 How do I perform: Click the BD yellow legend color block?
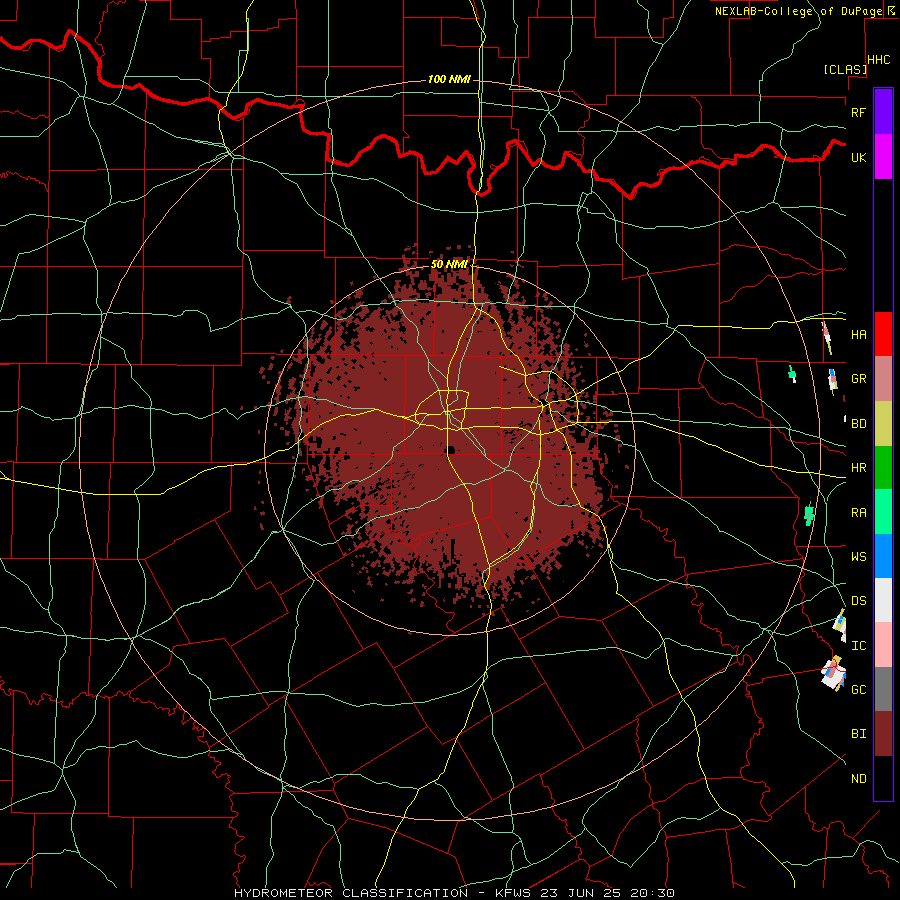coord(883,423)
